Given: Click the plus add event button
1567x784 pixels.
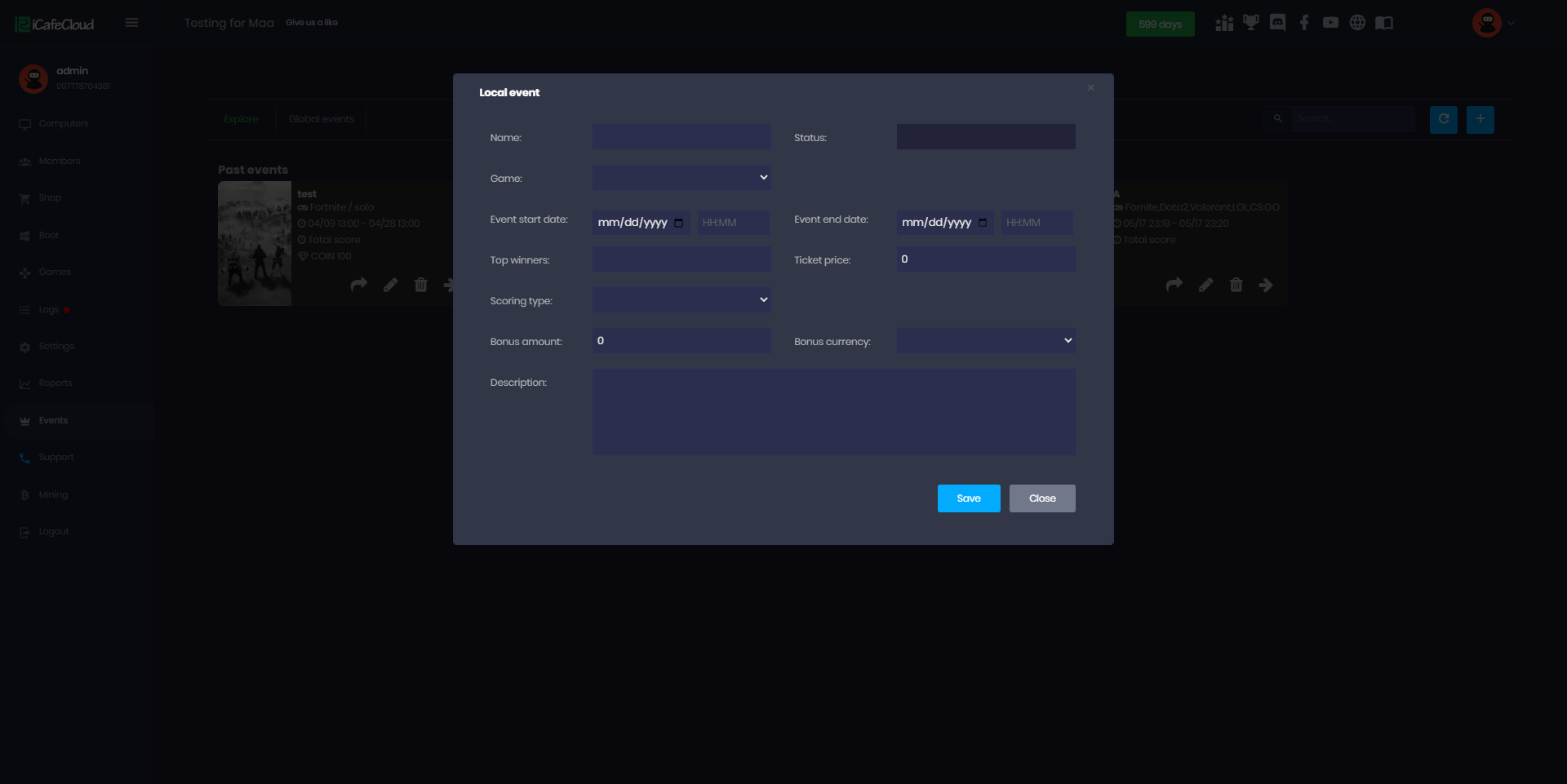Looking at the screenshot, I should (1480, 119).
